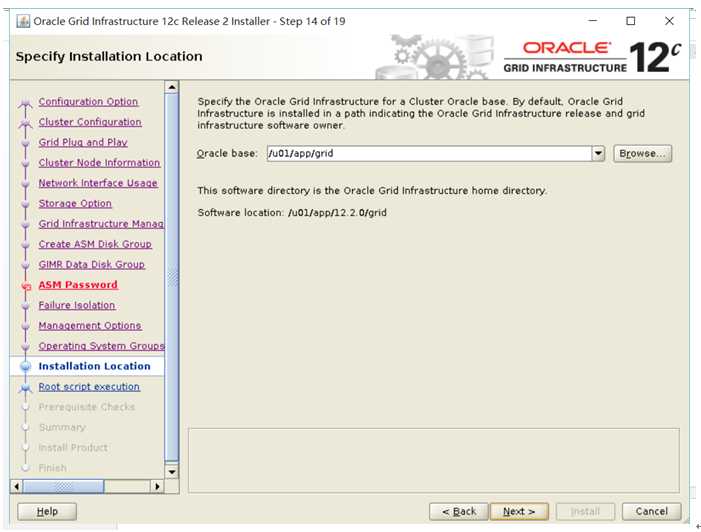Click into the Oracle base path field
Image resolution: width=701 pixels, height=532 pixels.
(x=429, y=153)
